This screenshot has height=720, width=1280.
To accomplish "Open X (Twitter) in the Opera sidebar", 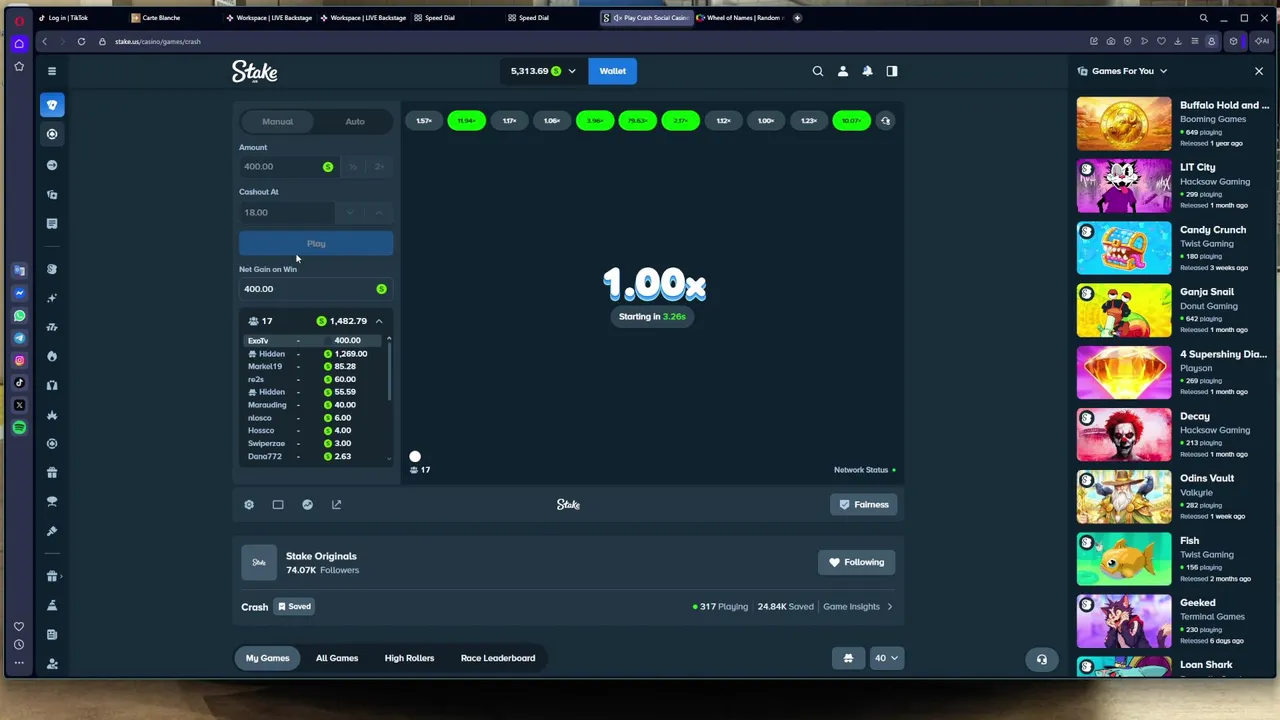I will 19,405.
